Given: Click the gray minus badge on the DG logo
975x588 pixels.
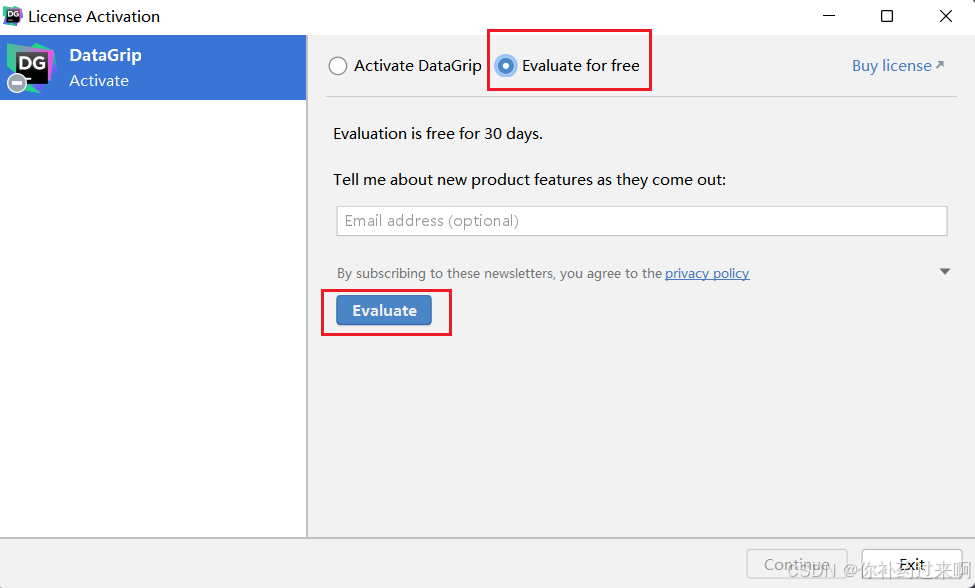Looking at the screenshot, I should point(17,83).
